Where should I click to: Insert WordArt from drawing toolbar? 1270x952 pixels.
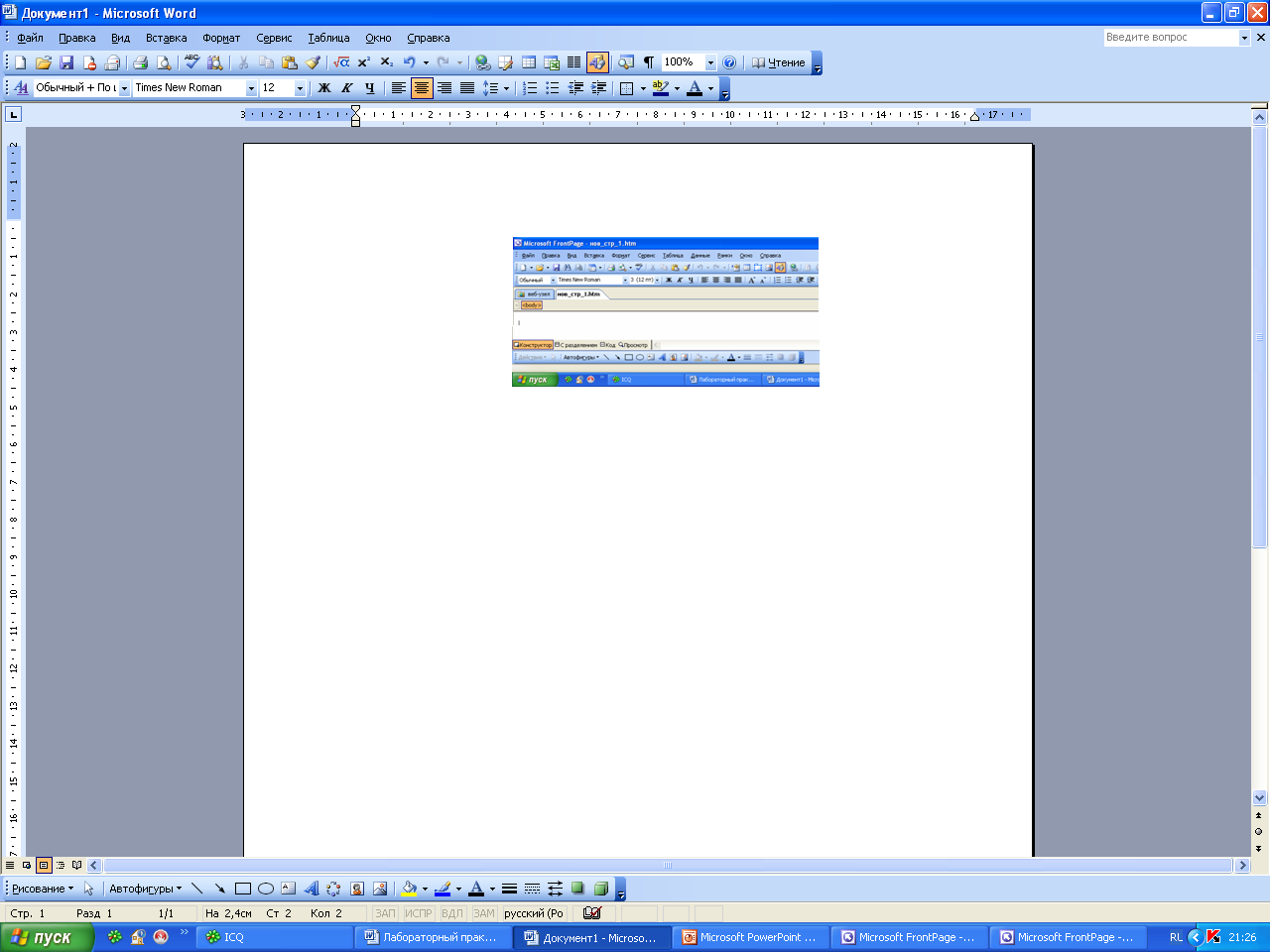(x=311, y=889)
